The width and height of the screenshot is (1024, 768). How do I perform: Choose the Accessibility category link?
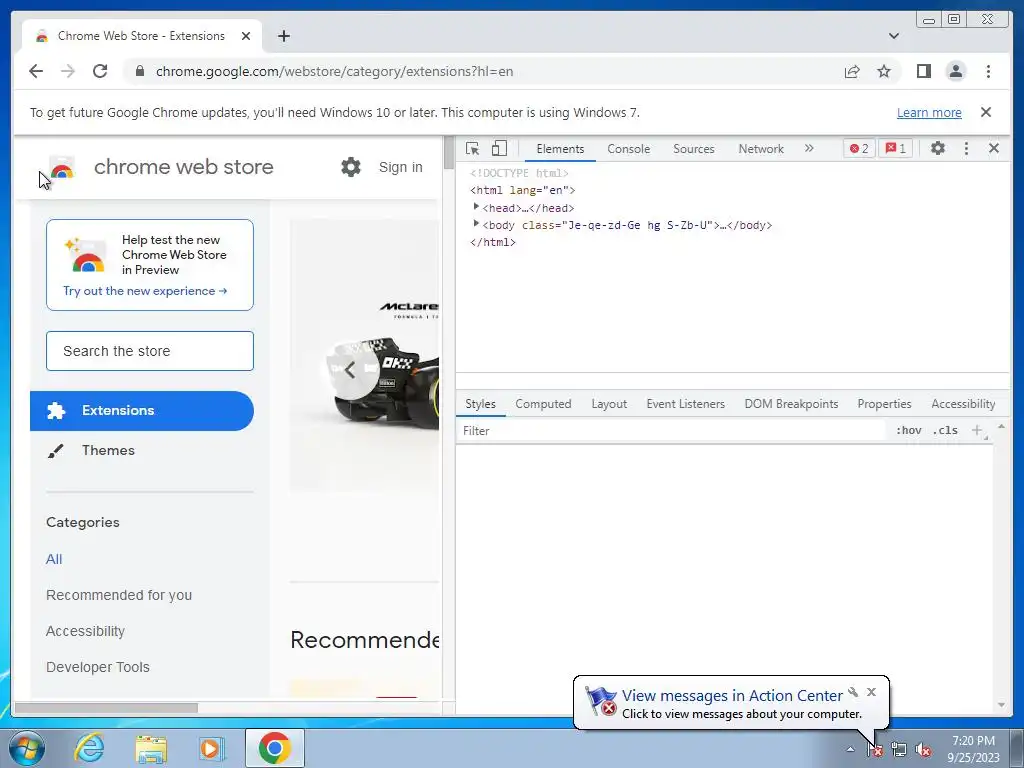click(85, 631)
